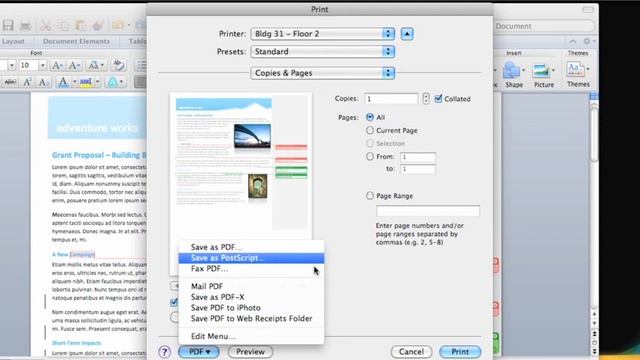Open the Shape dropdown arrow
640x360 pixels.
coord(524,70)
